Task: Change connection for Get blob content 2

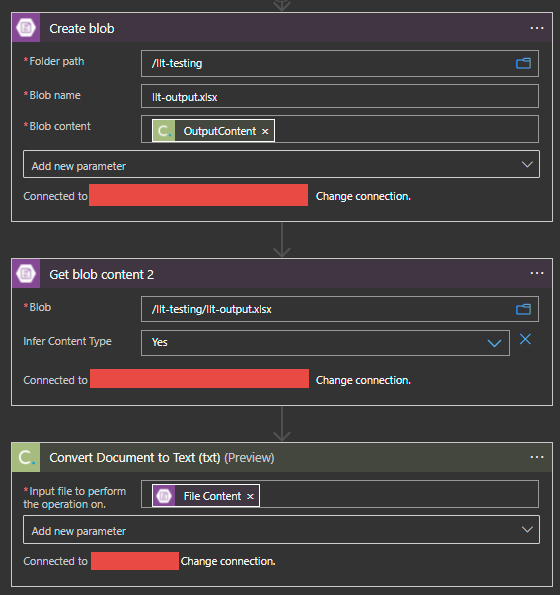Action: click(363, 380)
